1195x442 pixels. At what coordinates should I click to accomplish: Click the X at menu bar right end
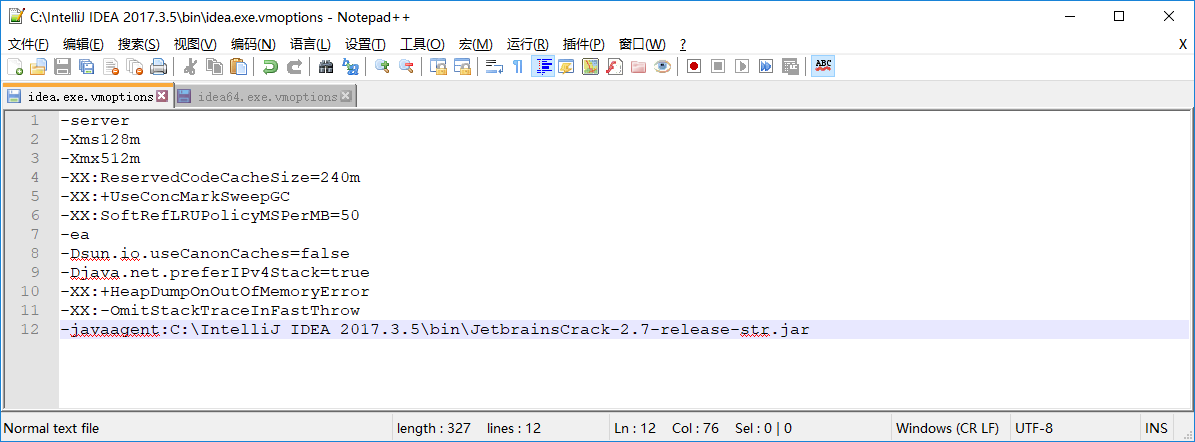1182,44
